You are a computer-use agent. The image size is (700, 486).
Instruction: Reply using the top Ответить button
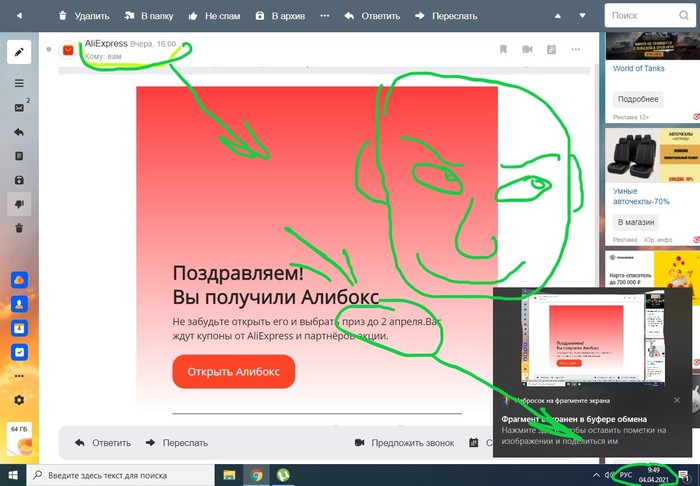point(372,16)
